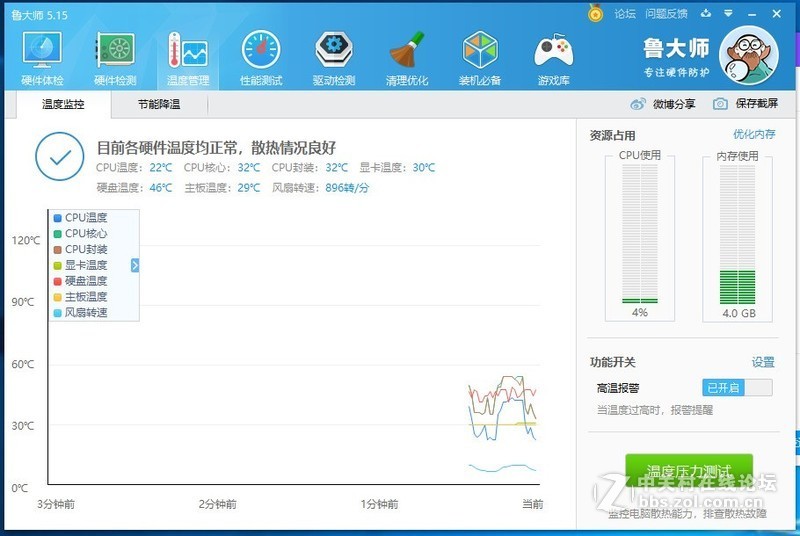The height and width of the screenshot is (536, 800).
Task: Click the 优化内存 link
Action: (754, 134)
